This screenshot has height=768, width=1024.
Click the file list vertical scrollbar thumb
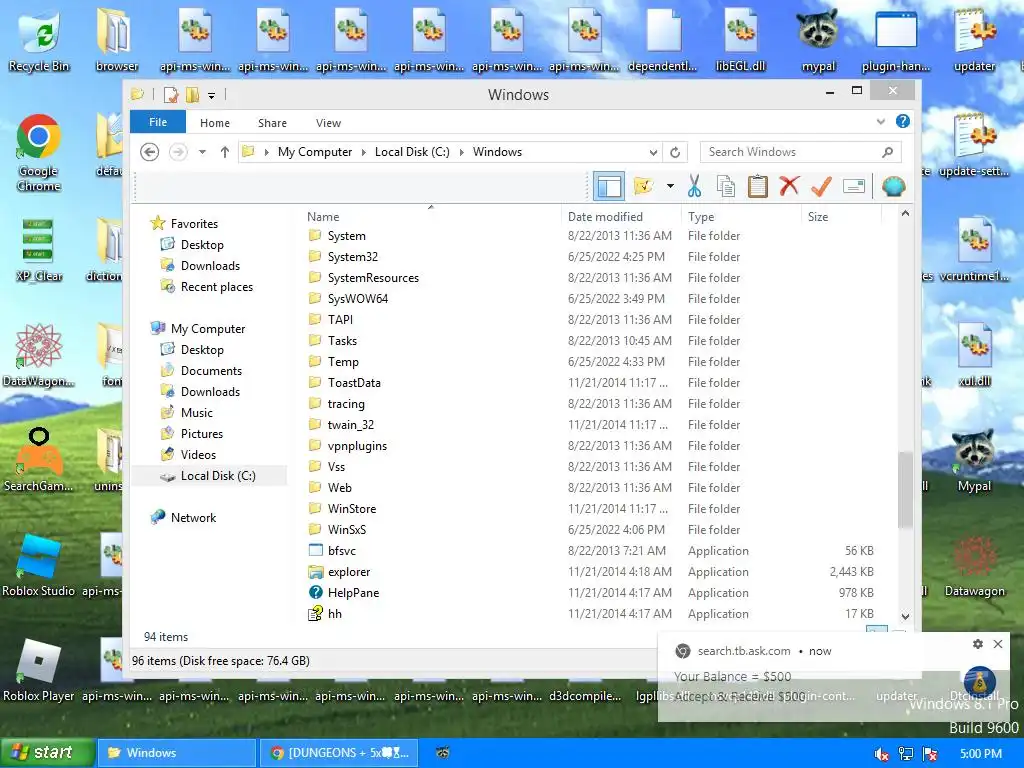click(x=905, y=490)
